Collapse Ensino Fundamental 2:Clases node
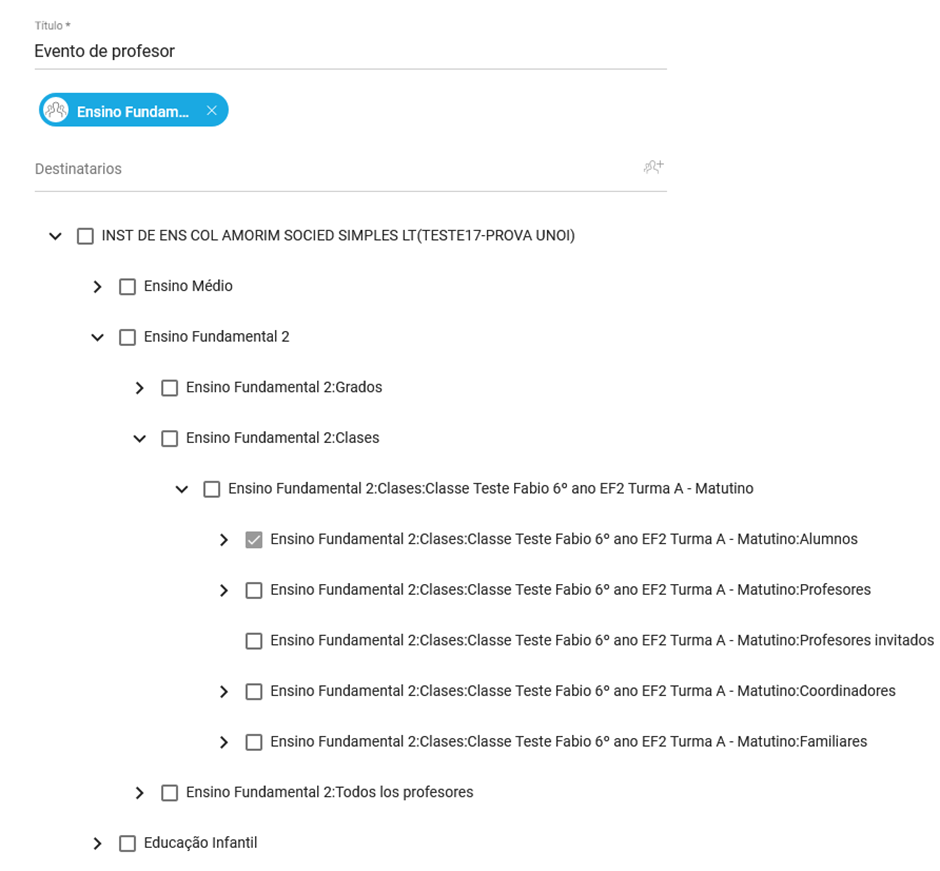This screenshot has width=940, height=871. (139, 439)
